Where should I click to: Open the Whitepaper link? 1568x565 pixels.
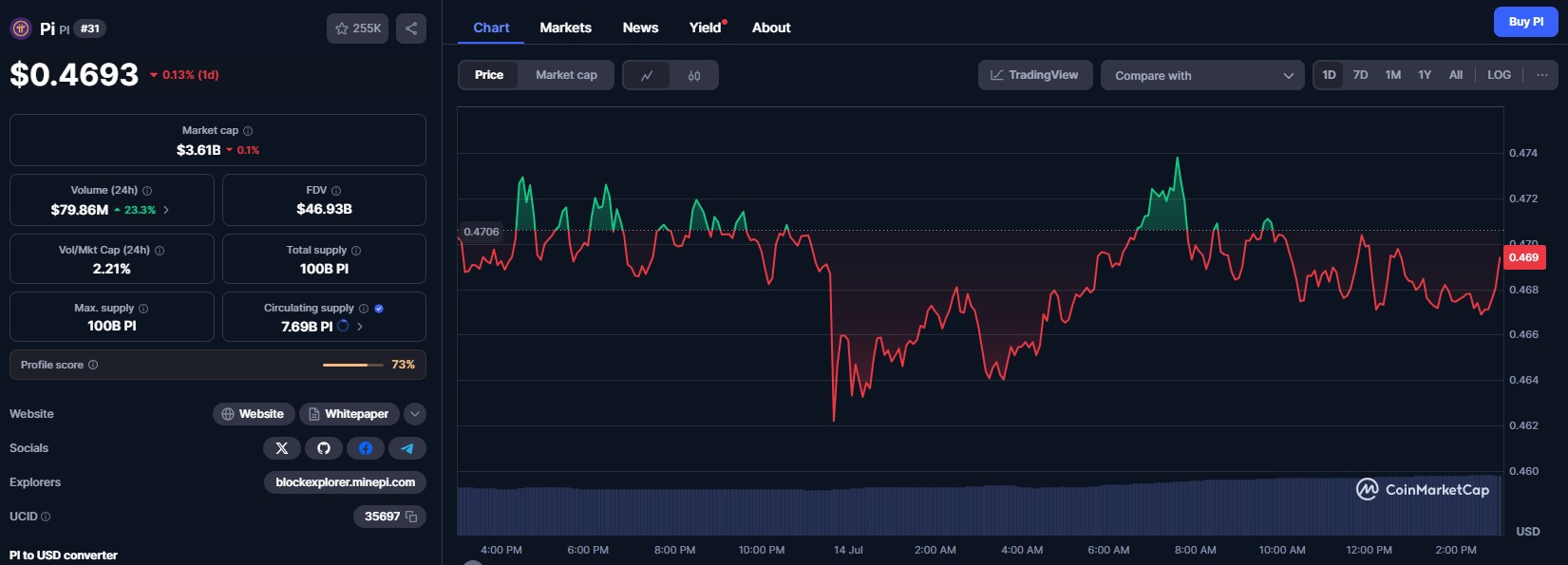click(x=349, y=414)
